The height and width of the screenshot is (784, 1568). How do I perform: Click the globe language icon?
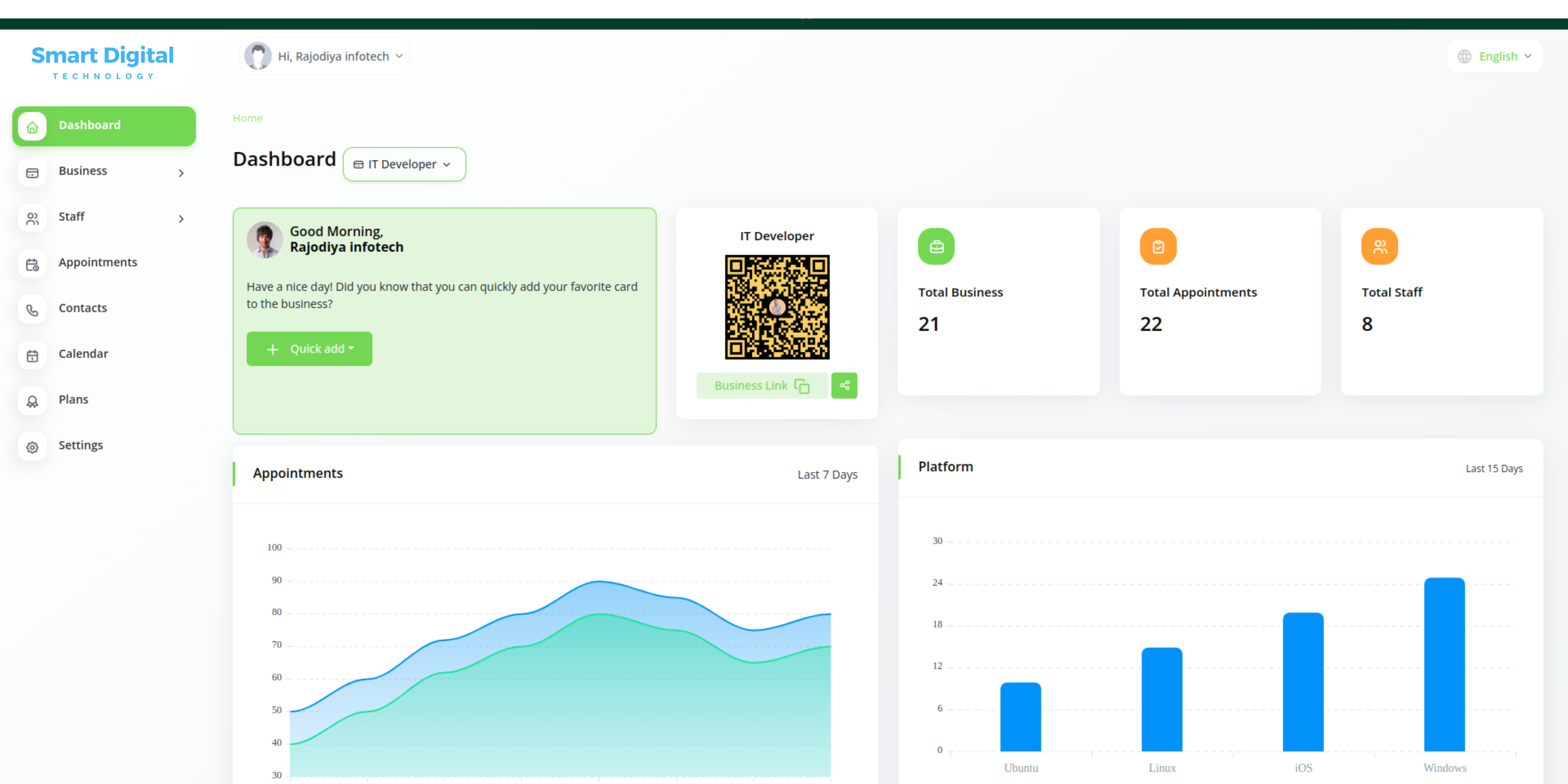(1465, 57)
